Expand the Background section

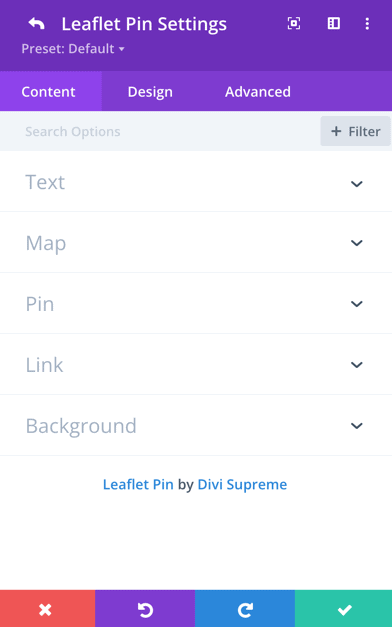point(196,425)
